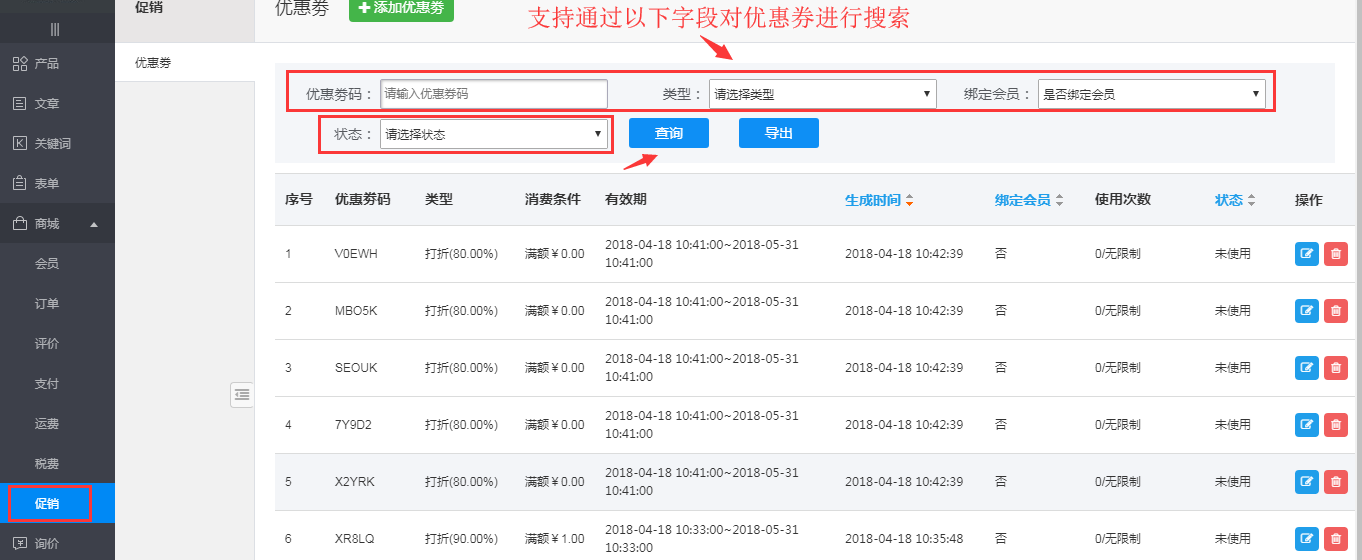Delete coupon MBO5K using trash icon
Viewport: 1362px width, 560px height.
point(1335,311)
